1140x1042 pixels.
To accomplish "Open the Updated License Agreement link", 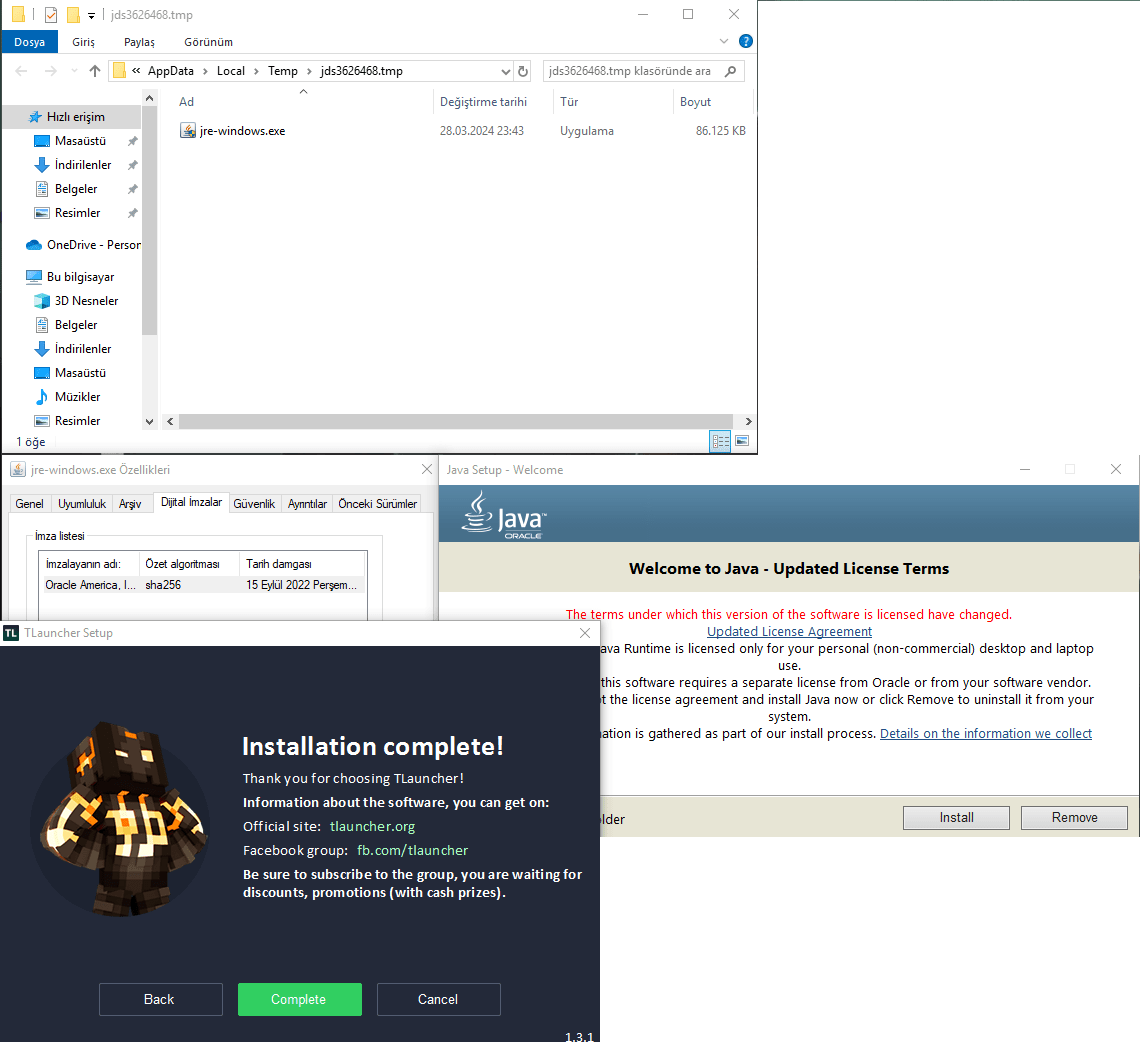I will click(x=789, y=632).
